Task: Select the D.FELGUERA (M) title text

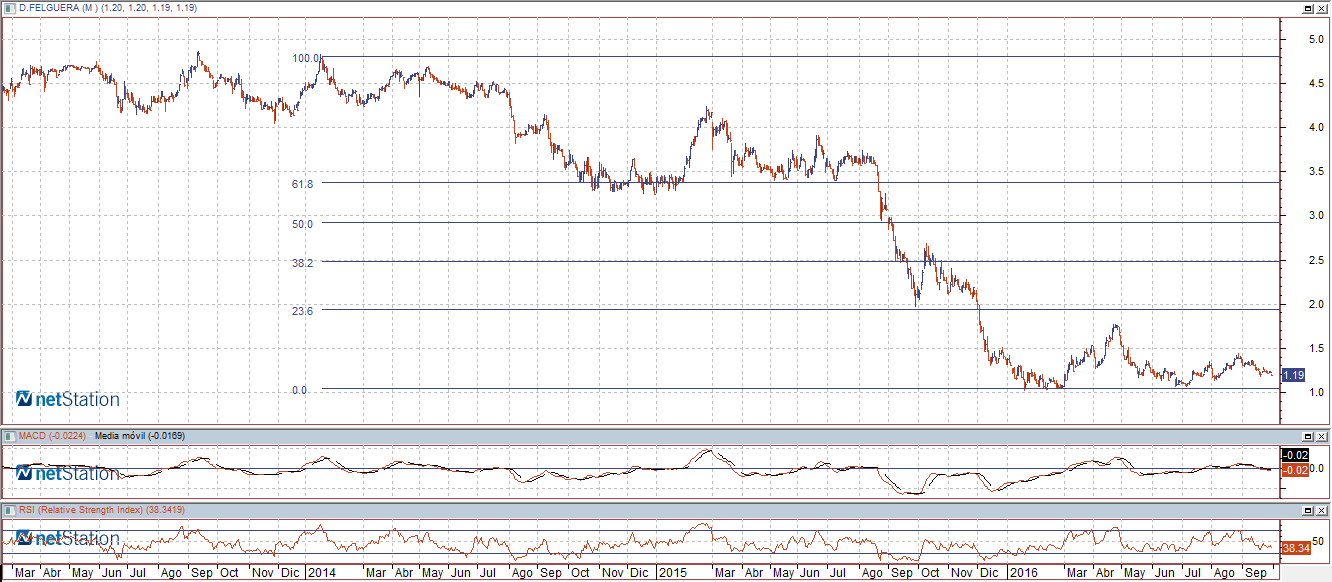Action: tap(56, 8)
